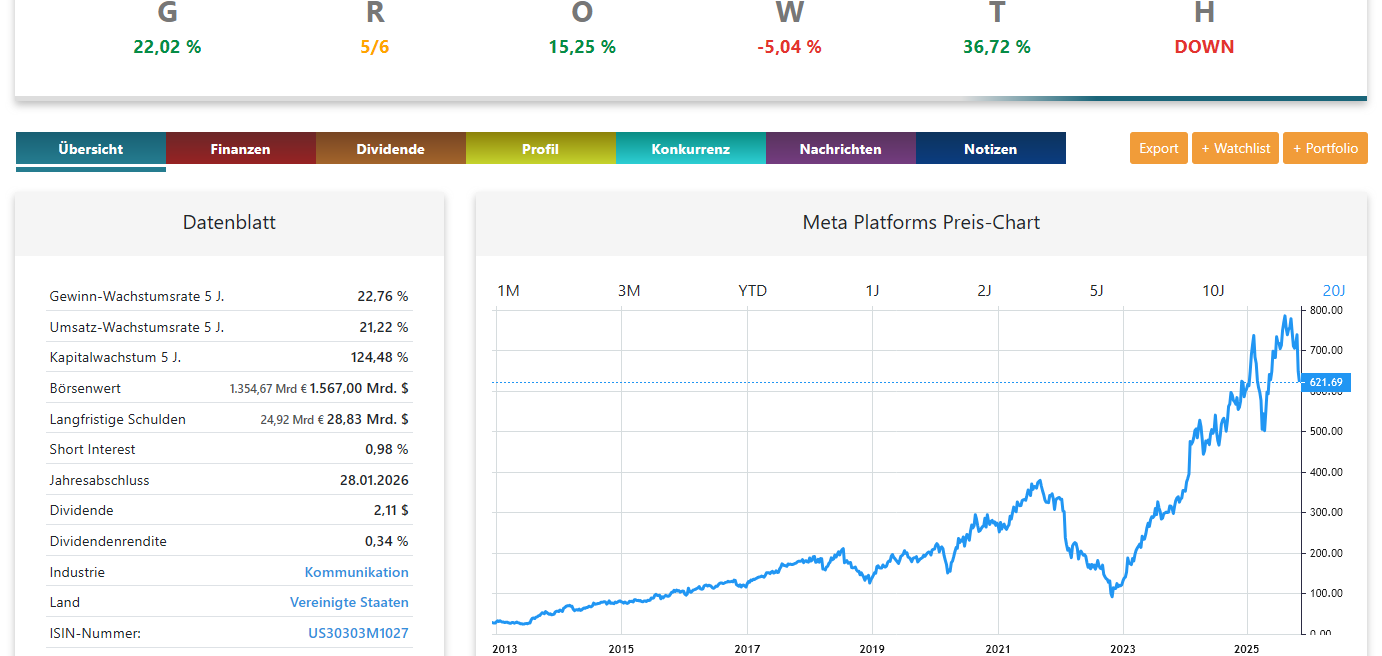
Task: Set chart range to 1M
Action: (x=508, y=291)
